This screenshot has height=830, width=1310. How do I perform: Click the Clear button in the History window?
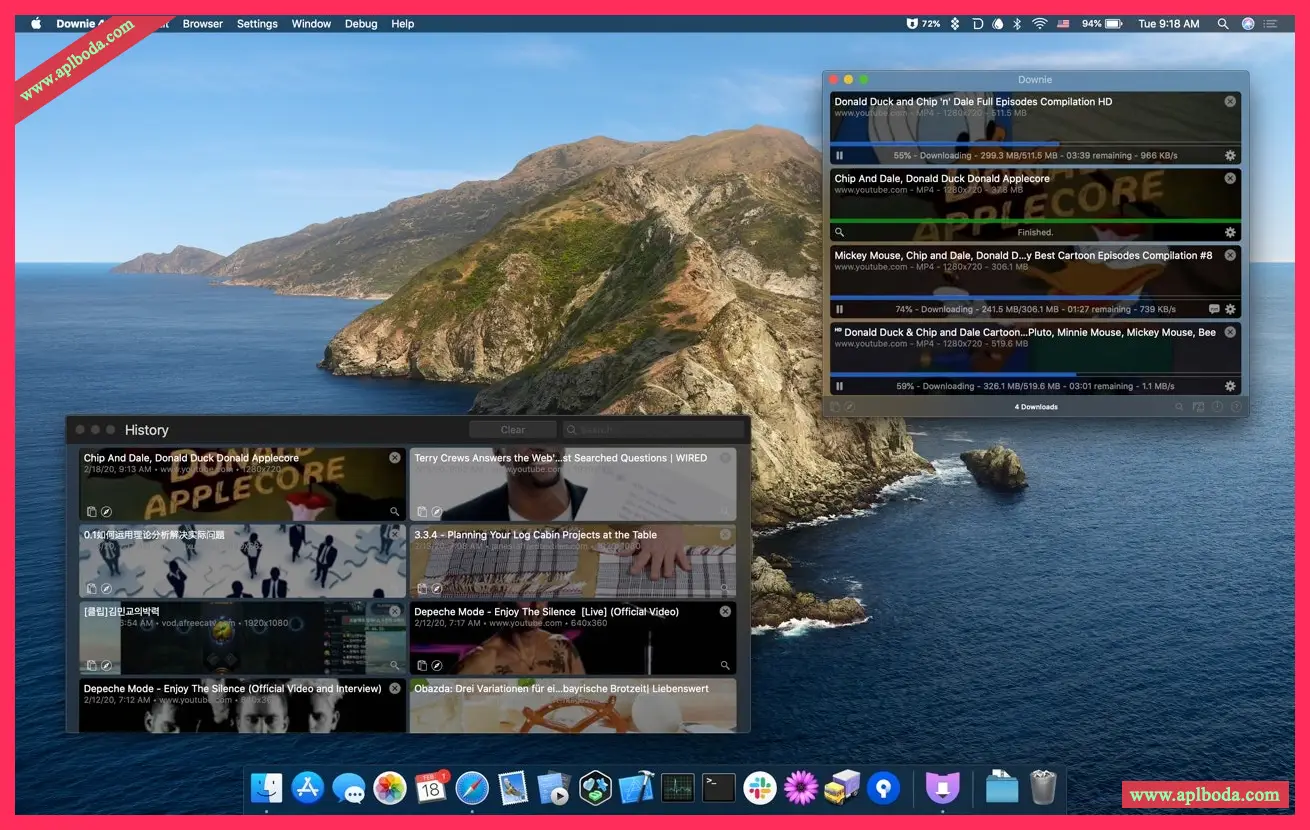(512, 429)
